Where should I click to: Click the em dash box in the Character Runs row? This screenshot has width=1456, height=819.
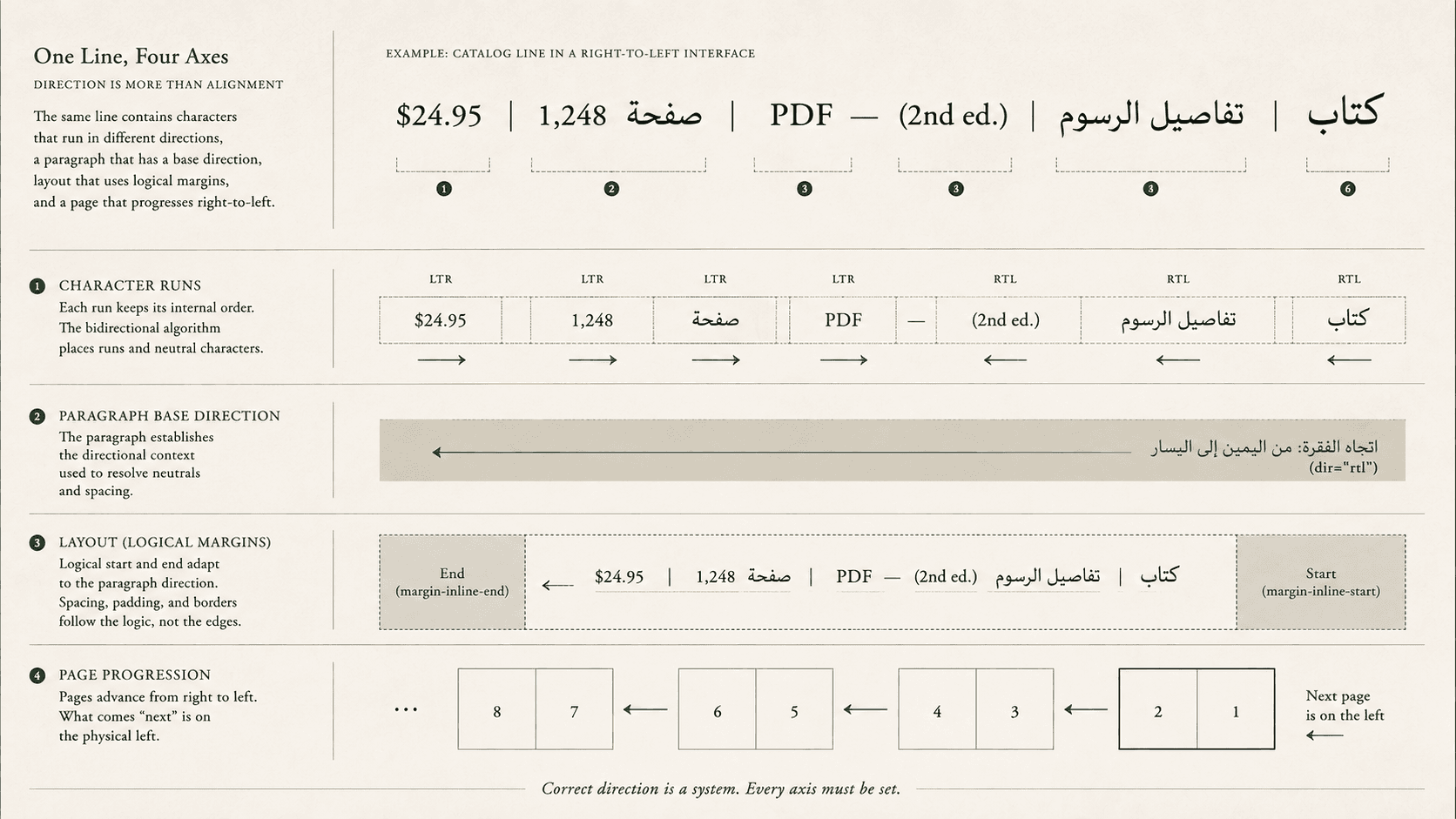[916, 320]
